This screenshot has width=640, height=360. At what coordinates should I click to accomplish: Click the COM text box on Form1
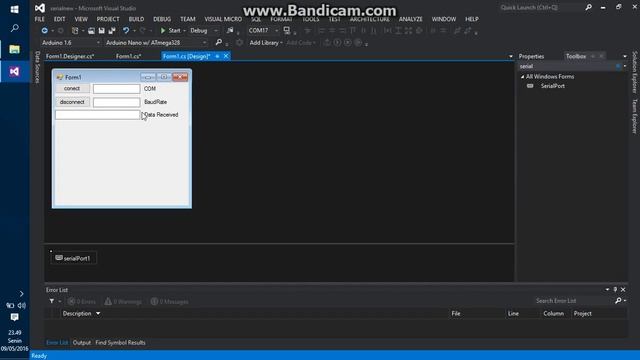116,89
